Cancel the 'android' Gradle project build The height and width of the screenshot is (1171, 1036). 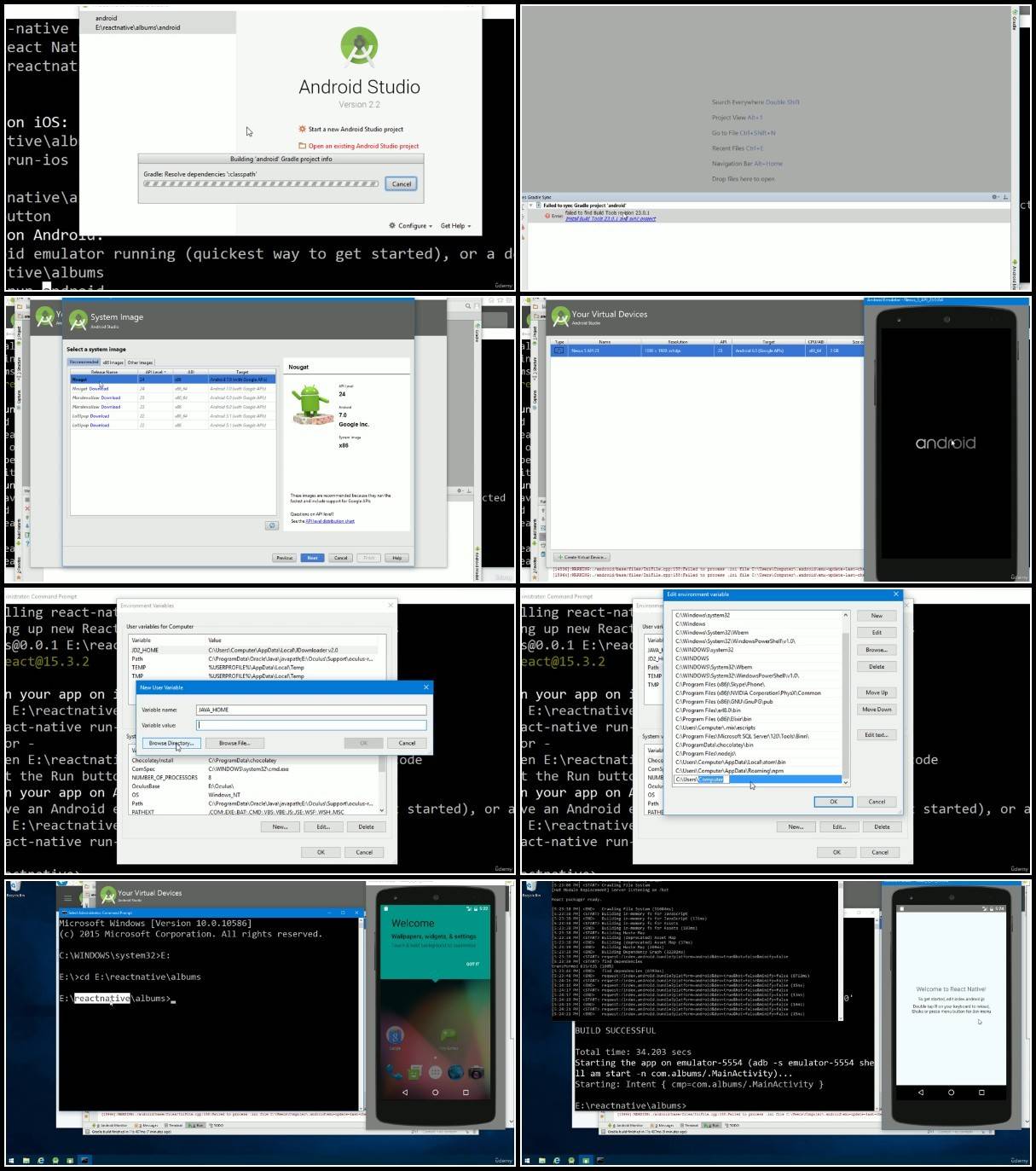pos(401,184)
